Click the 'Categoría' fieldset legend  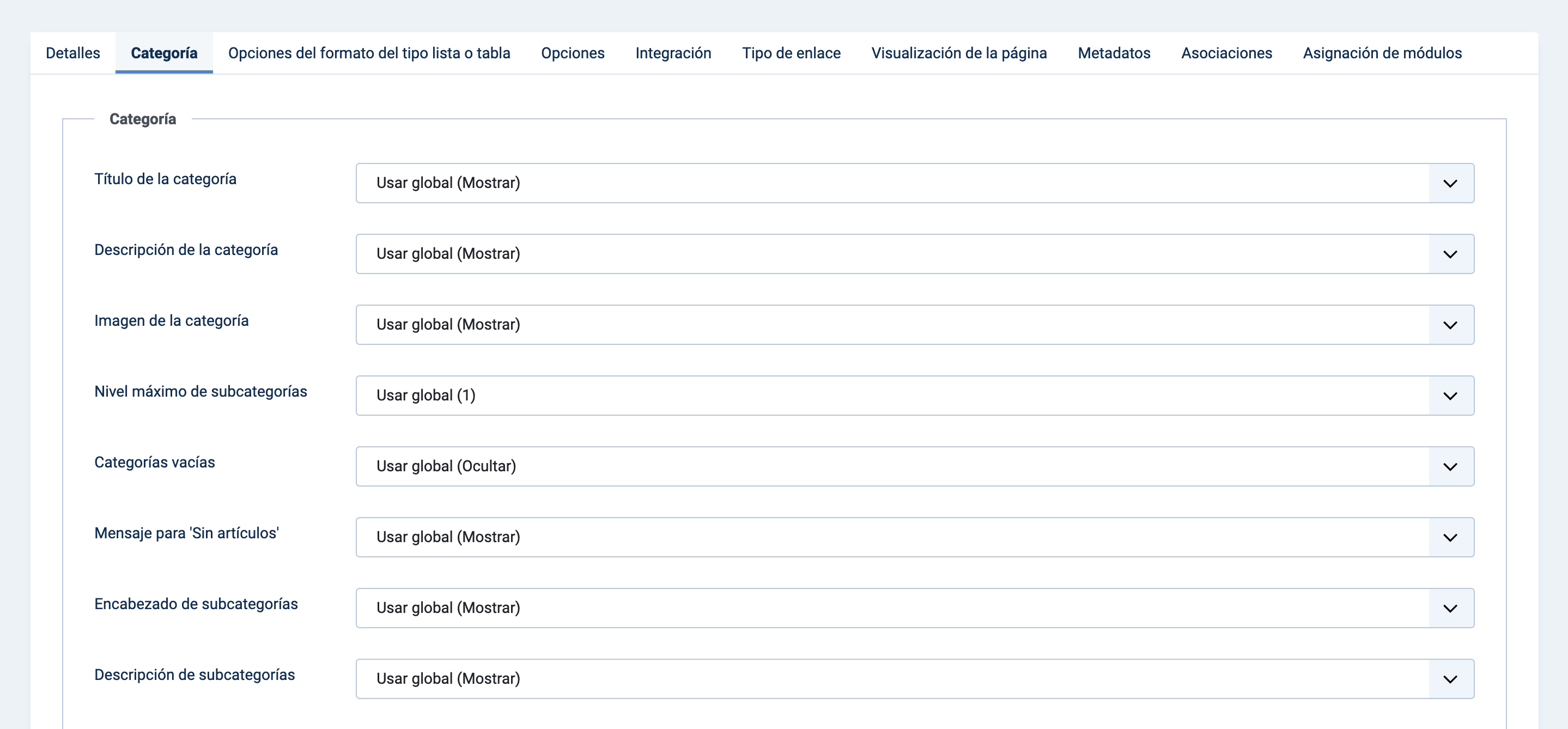tap(143, 119)
